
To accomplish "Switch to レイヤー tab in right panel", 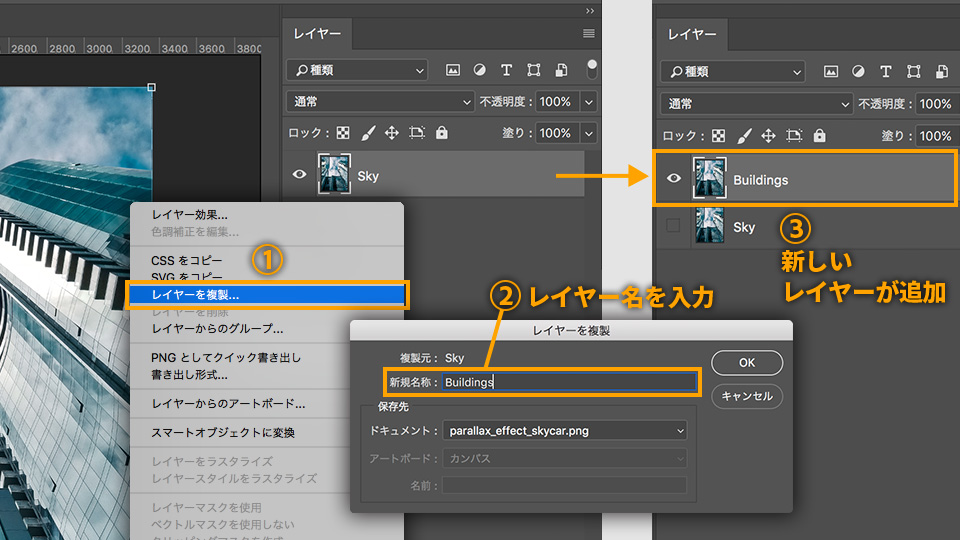I will (x=692, y=34).
